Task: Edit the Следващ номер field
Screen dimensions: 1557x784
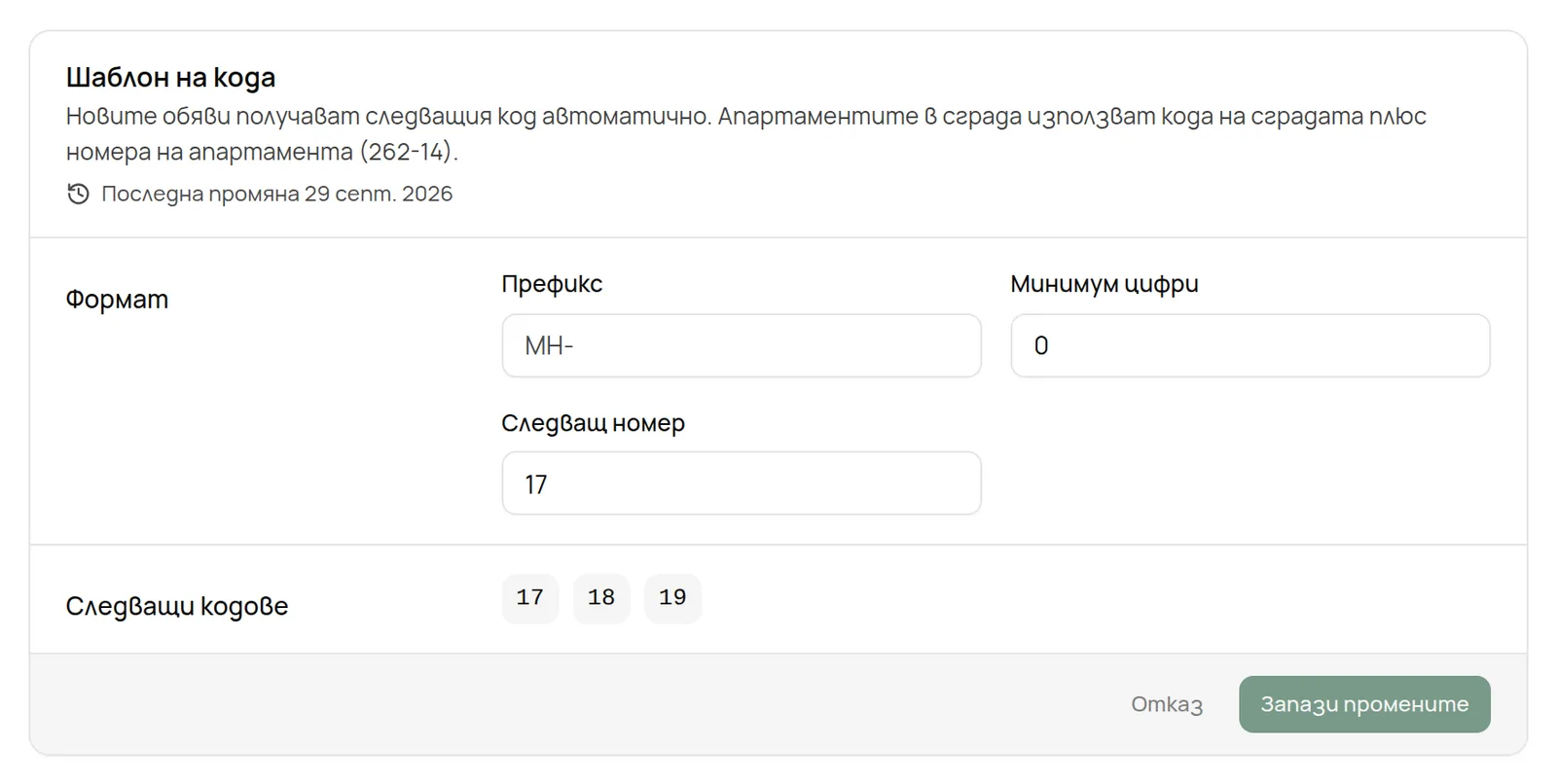Action: coord(741,483)
